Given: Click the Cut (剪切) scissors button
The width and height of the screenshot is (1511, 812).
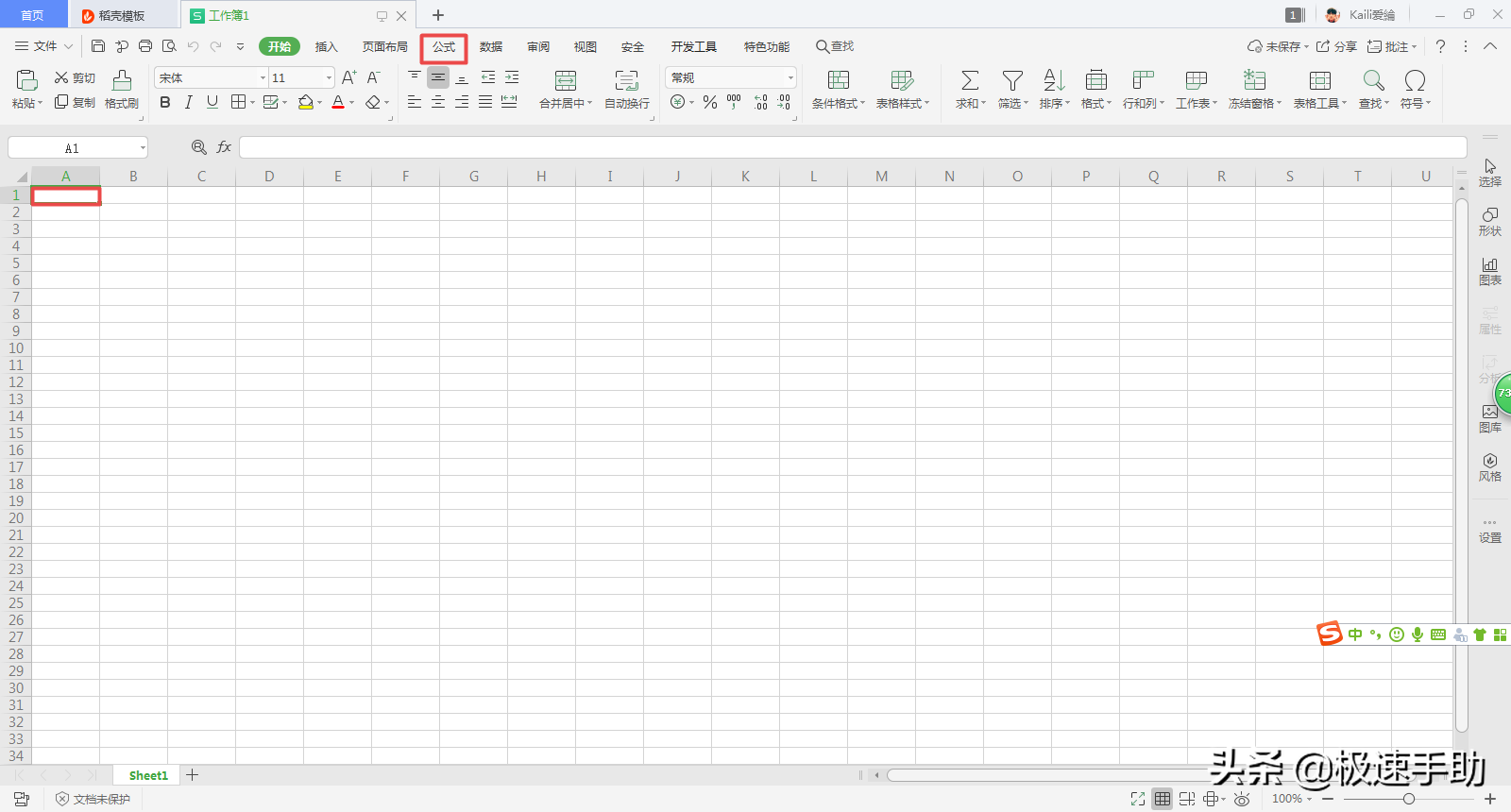Looking at the screenshot, I should tap(75, 77).
